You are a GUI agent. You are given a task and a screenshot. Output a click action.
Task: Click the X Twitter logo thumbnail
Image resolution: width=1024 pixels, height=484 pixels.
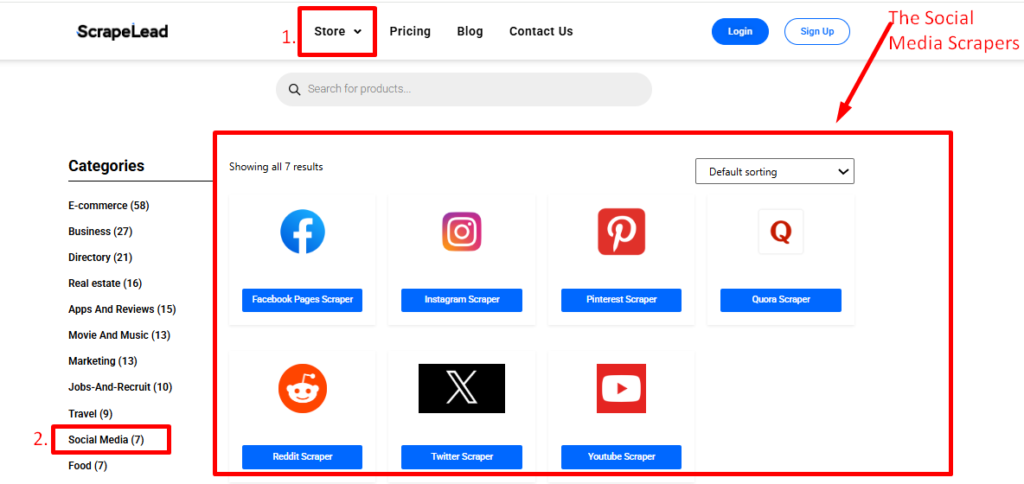click(462, 389)
